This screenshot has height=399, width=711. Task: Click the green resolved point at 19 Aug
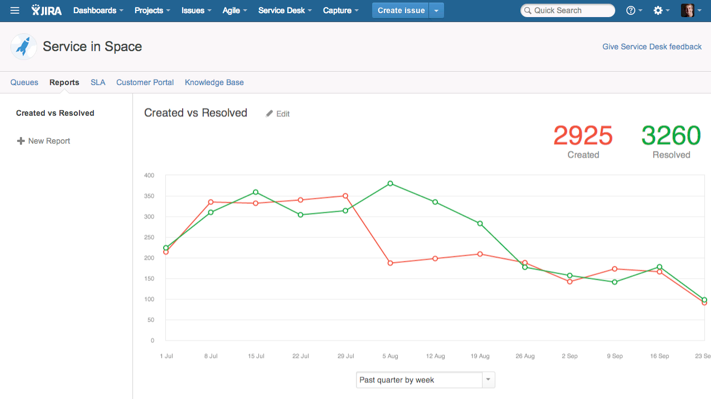(480, 224)
